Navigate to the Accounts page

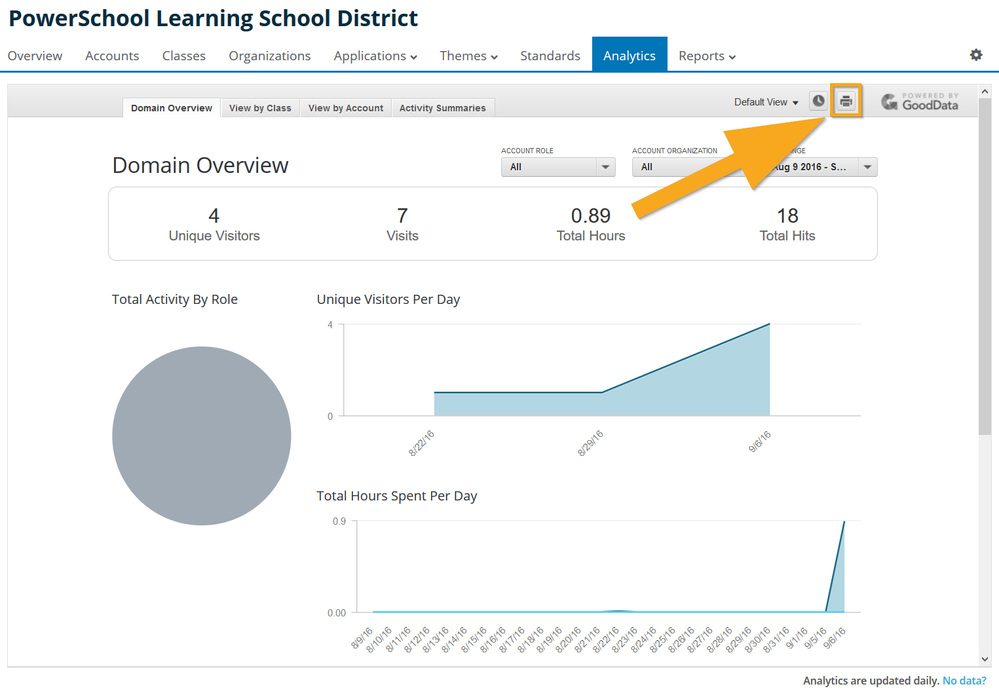112,56
